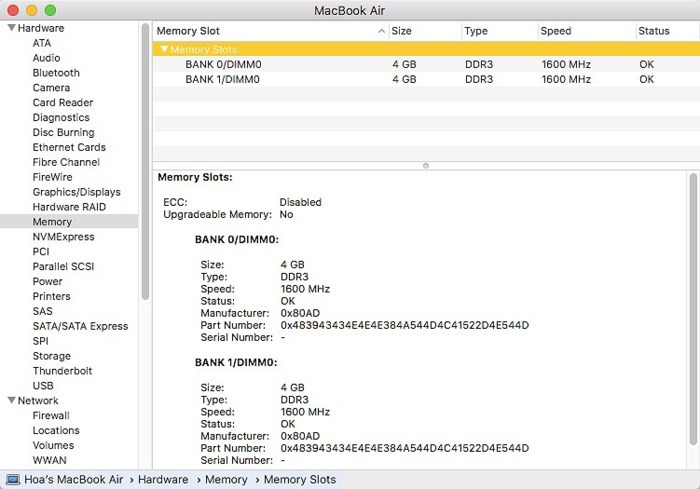Click the green zoom window button
The width and height of the screenshot is (700, 489).
(50, 9)
